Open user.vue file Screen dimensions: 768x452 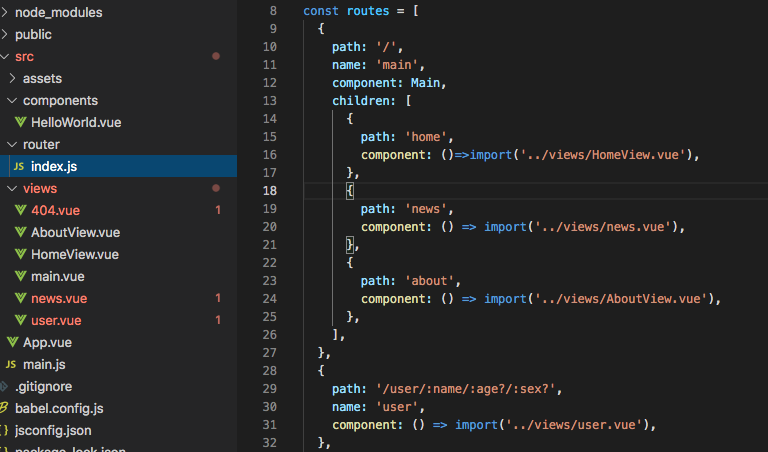coord(56,320)
